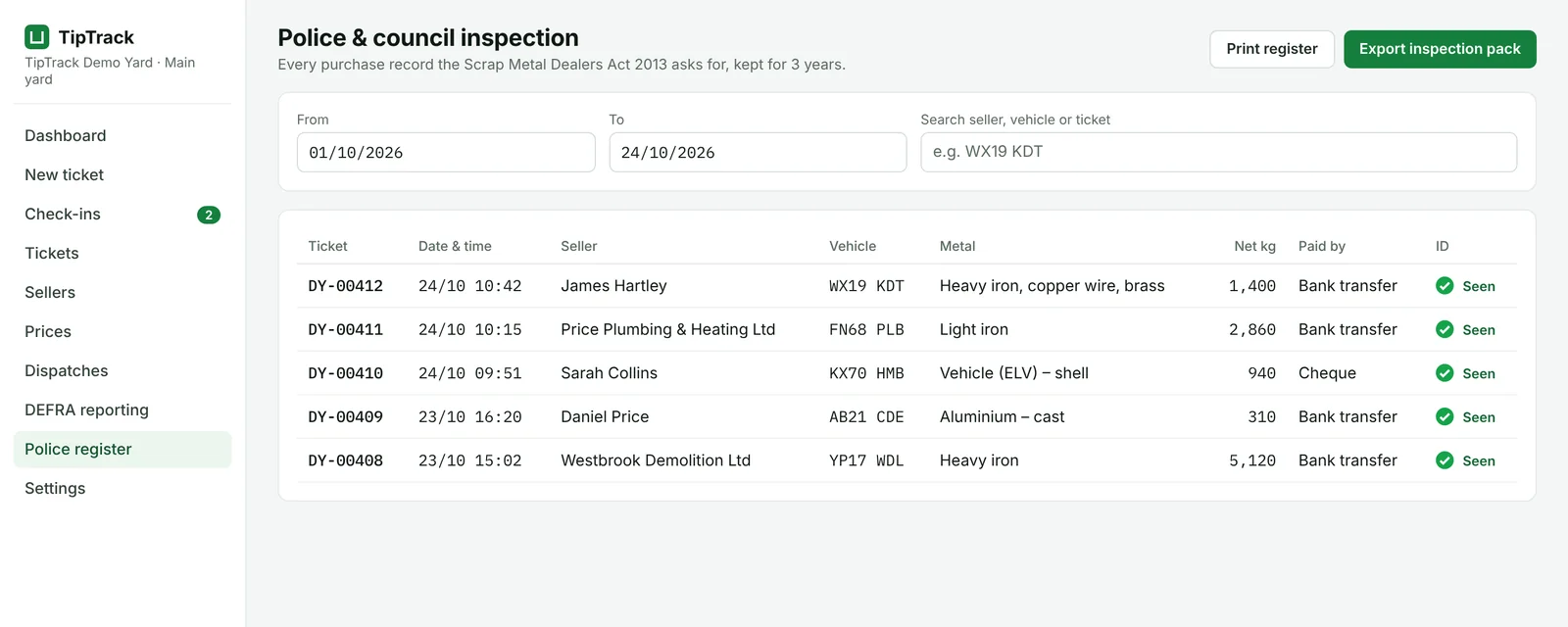The height and width of the screenshot is (627, 1568).
Task: Select Police register in sidebar
Action: 122,450
